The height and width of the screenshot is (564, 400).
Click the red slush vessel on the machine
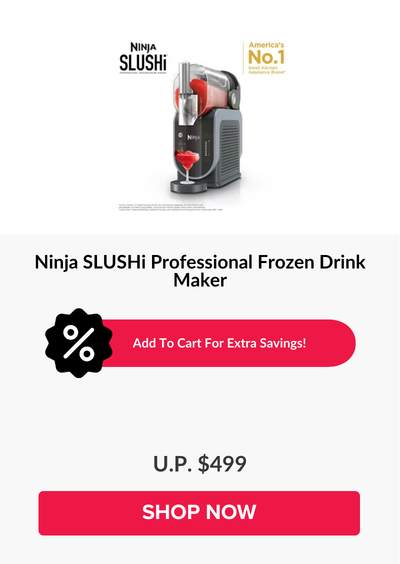206,94
